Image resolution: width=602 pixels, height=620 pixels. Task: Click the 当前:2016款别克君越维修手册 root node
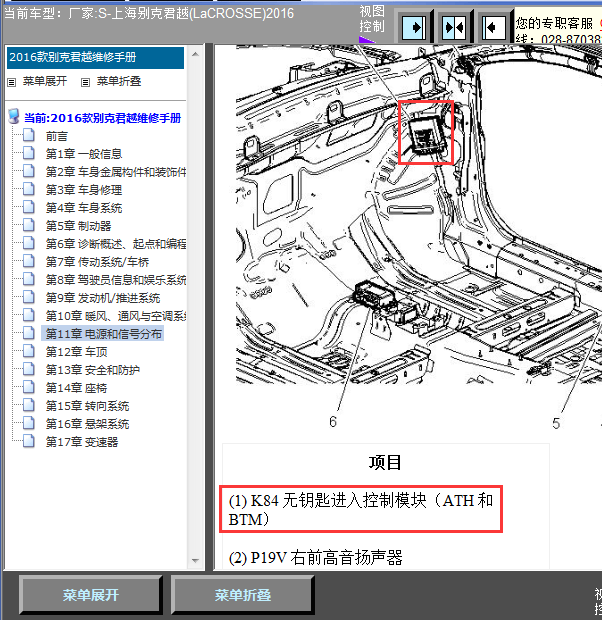pos(102,118)
